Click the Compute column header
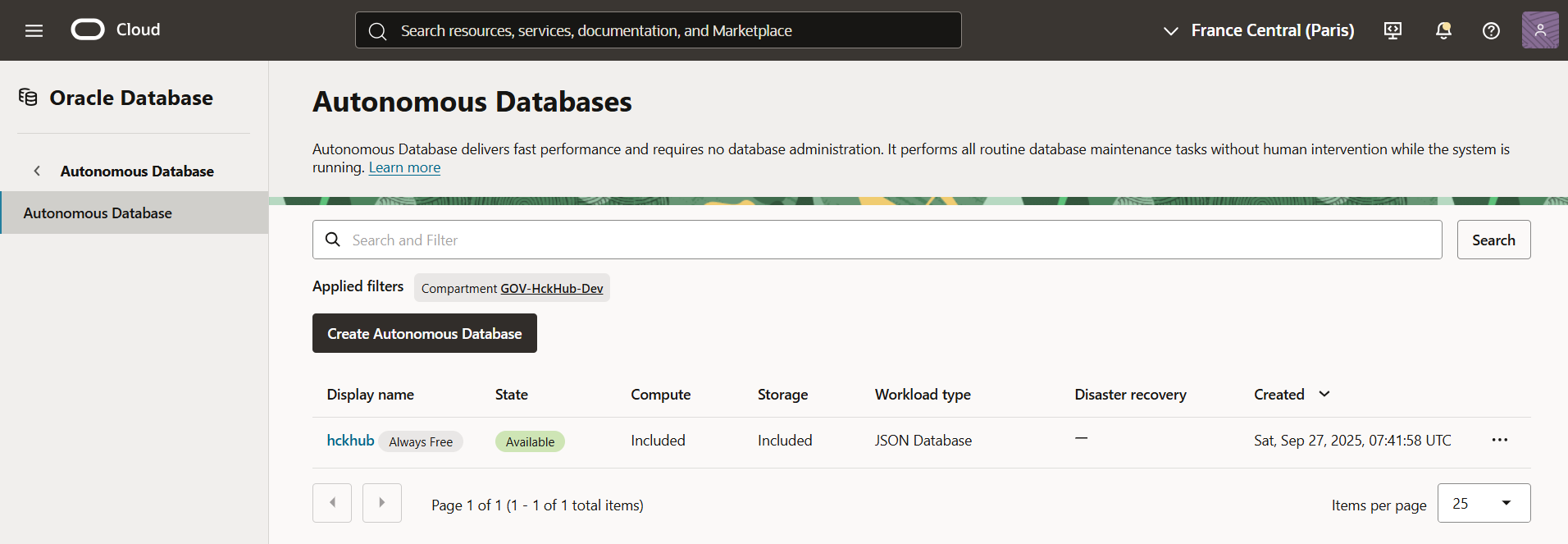 660,395
